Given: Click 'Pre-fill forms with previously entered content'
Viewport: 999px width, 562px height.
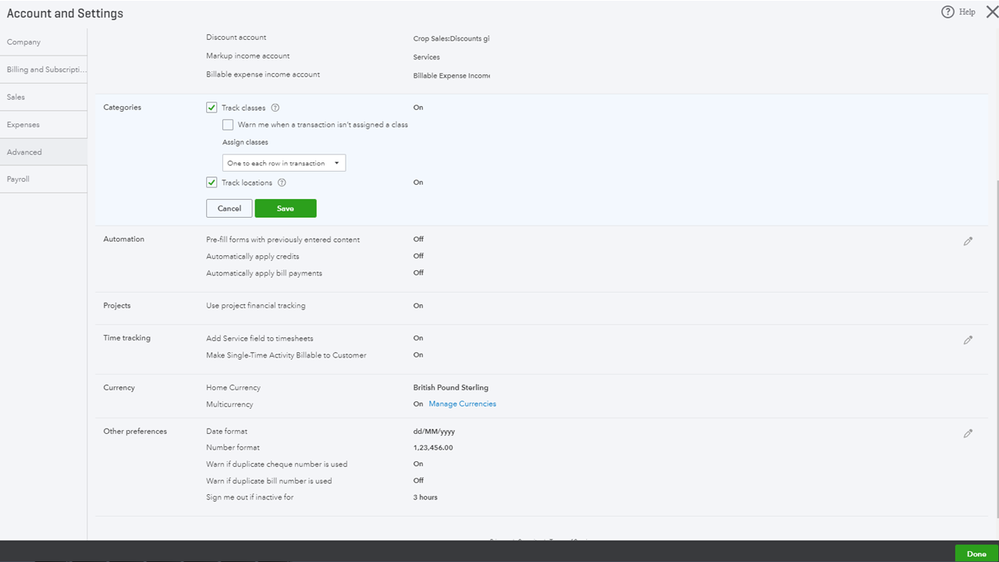Looking at the screenshot, I should [283, 240].
